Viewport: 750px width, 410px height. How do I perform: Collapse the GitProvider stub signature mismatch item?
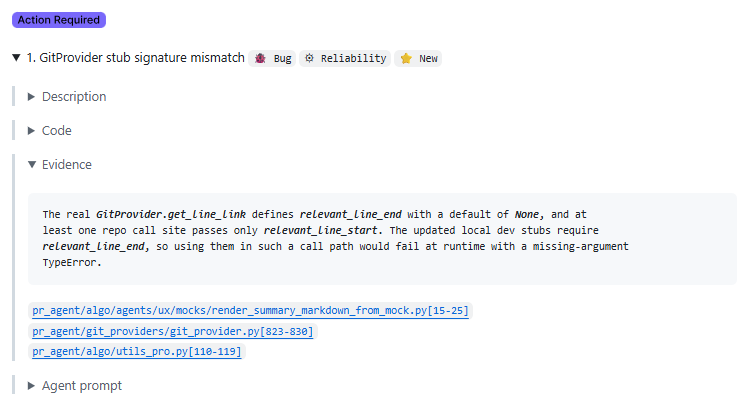coord(16,58)
